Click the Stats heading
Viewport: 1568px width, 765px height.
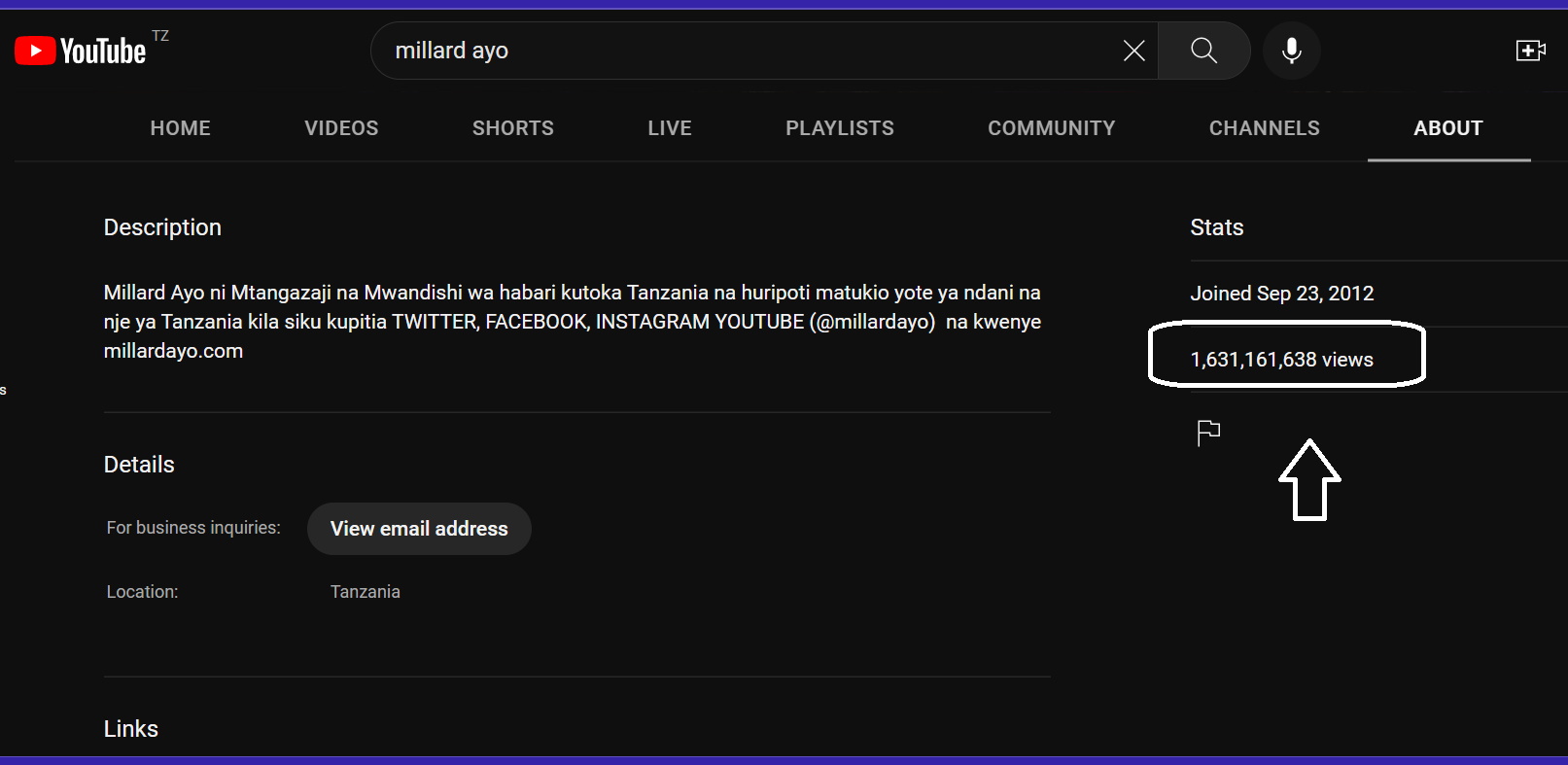pyautogui.click(x=1217, y=227)
